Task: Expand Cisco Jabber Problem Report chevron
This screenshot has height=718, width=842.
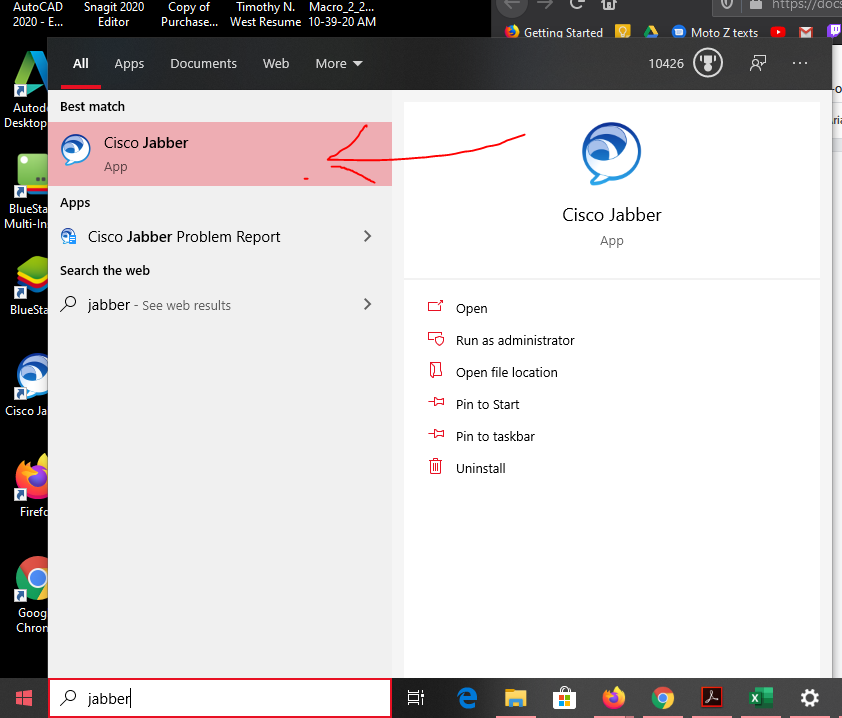Action: click(x=367, y=236)
